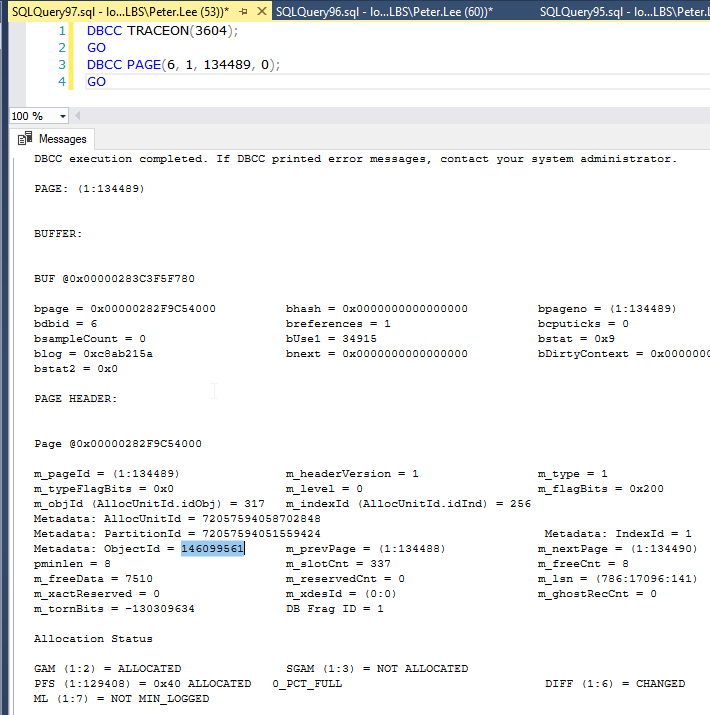This screenshot has height=715, width=710.
Task: Click the PAGE: (1:134489) line
Action: tap(89, 188)
